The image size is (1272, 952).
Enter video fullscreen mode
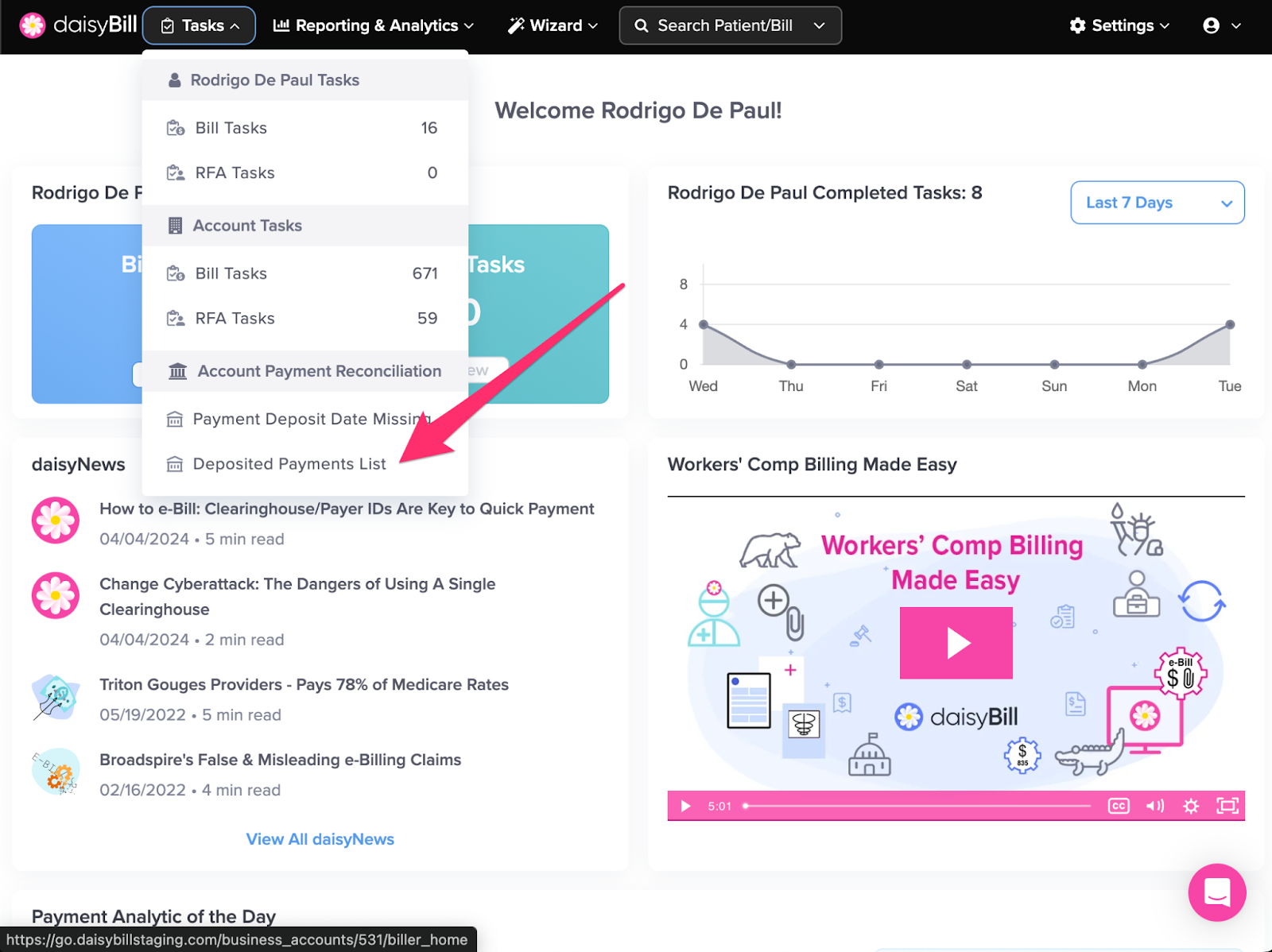1227,806
